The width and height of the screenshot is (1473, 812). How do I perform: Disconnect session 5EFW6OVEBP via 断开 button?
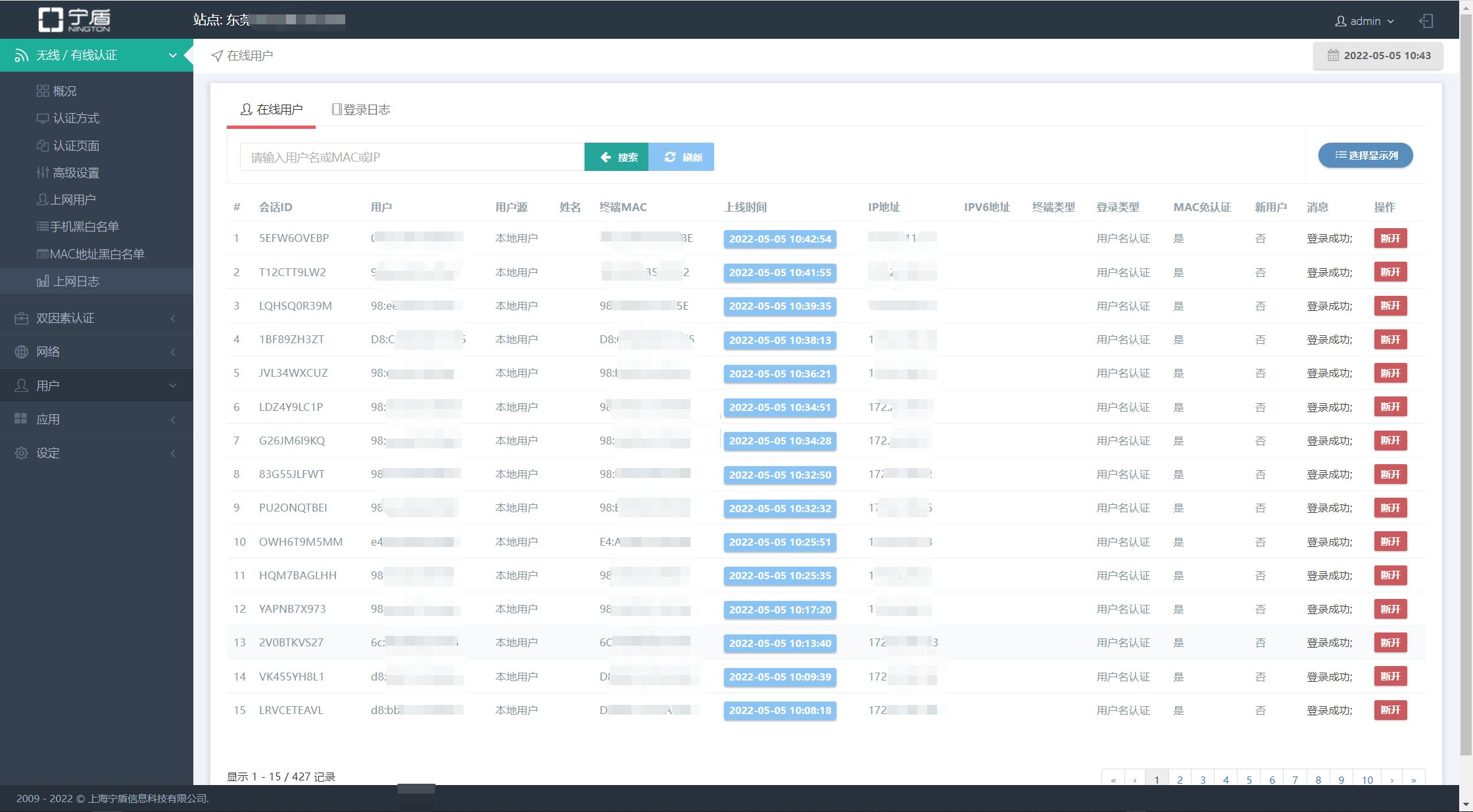pyautogui.click(x=1390, y=238)
